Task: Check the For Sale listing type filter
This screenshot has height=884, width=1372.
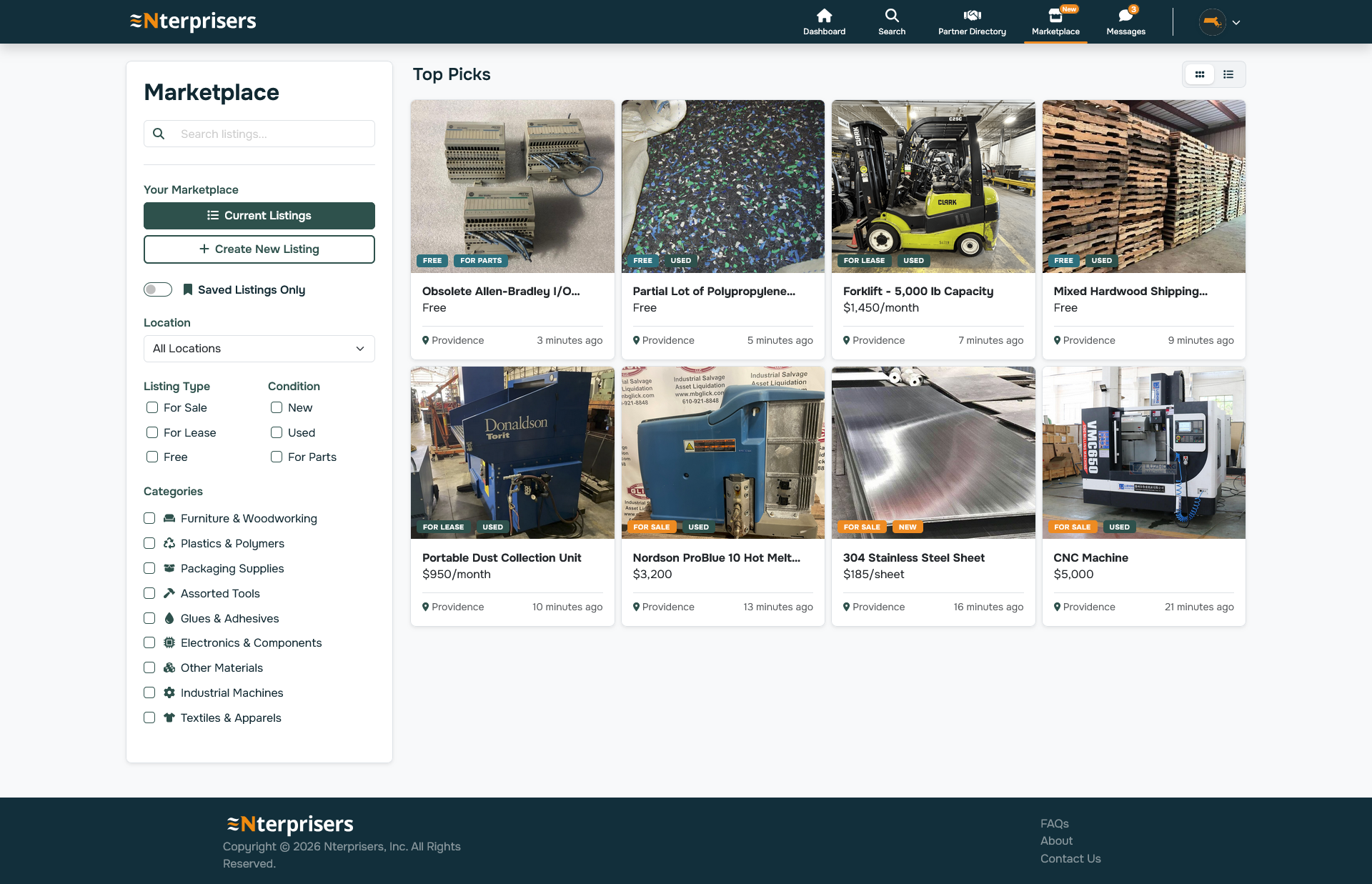Action: [151, 407]
